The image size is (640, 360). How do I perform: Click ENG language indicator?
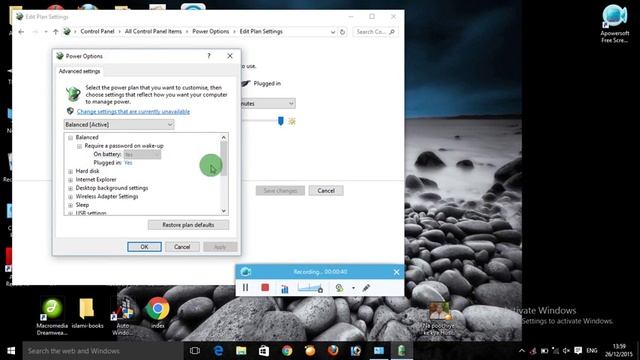click(x=592, y=351)
